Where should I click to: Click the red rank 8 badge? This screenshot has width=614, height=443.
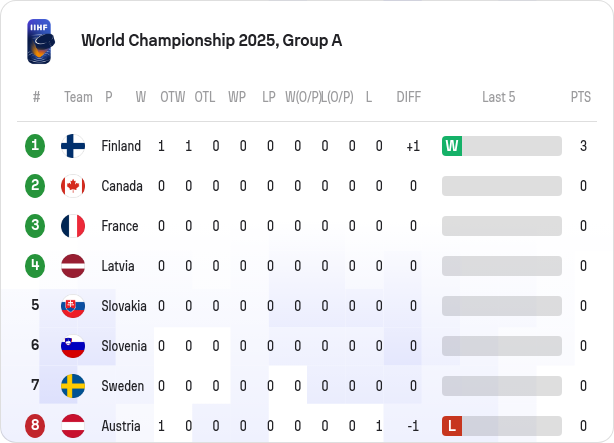click(35, 426)
